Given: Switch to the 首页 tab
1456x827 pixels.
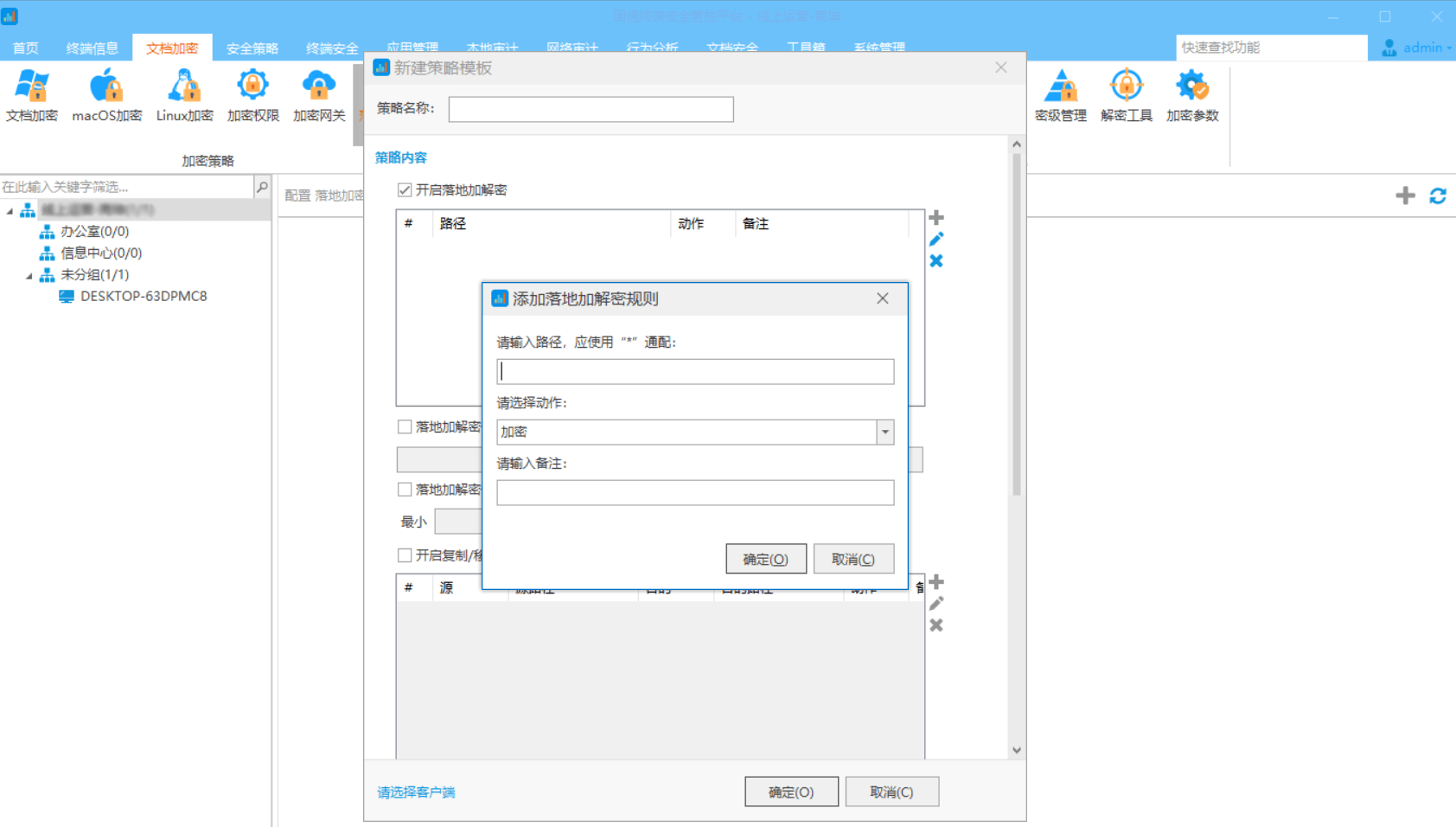Looking at the screenshot, I should pos(26,48).
